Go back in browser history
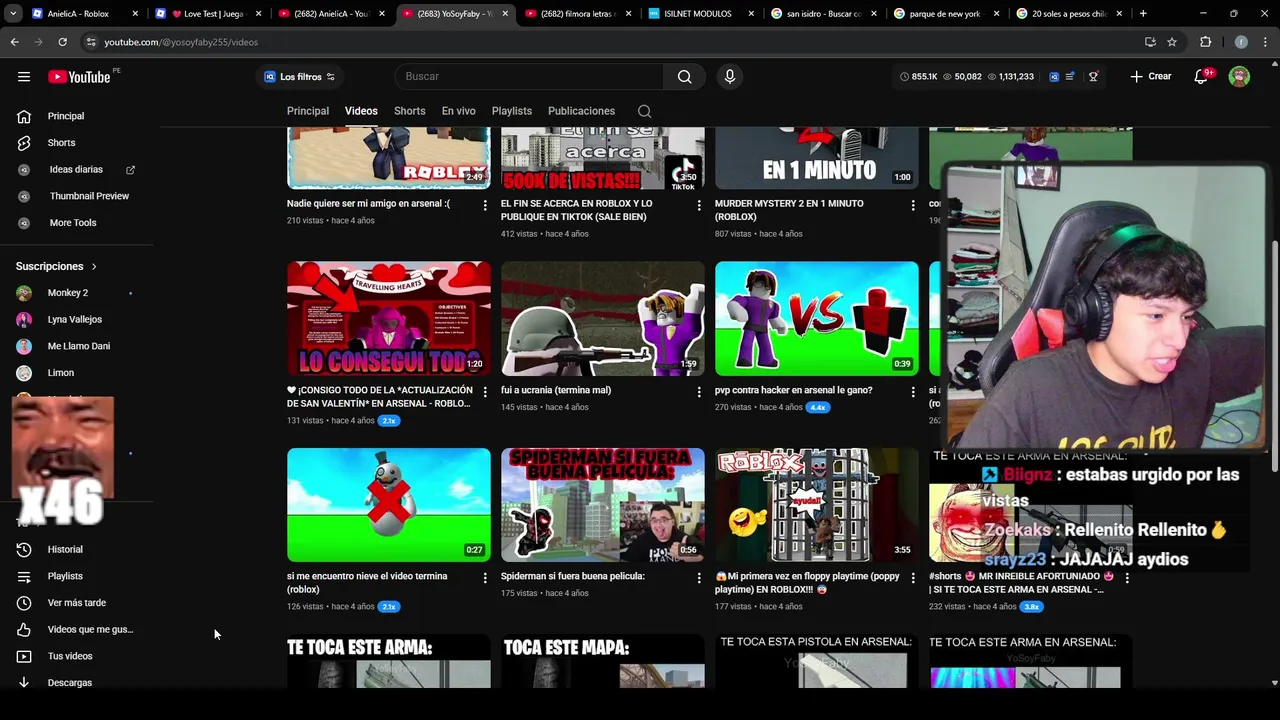Image resolution: width=1280 pixels, height=720 pixels. pyautogui.click(x=14, y=42)
